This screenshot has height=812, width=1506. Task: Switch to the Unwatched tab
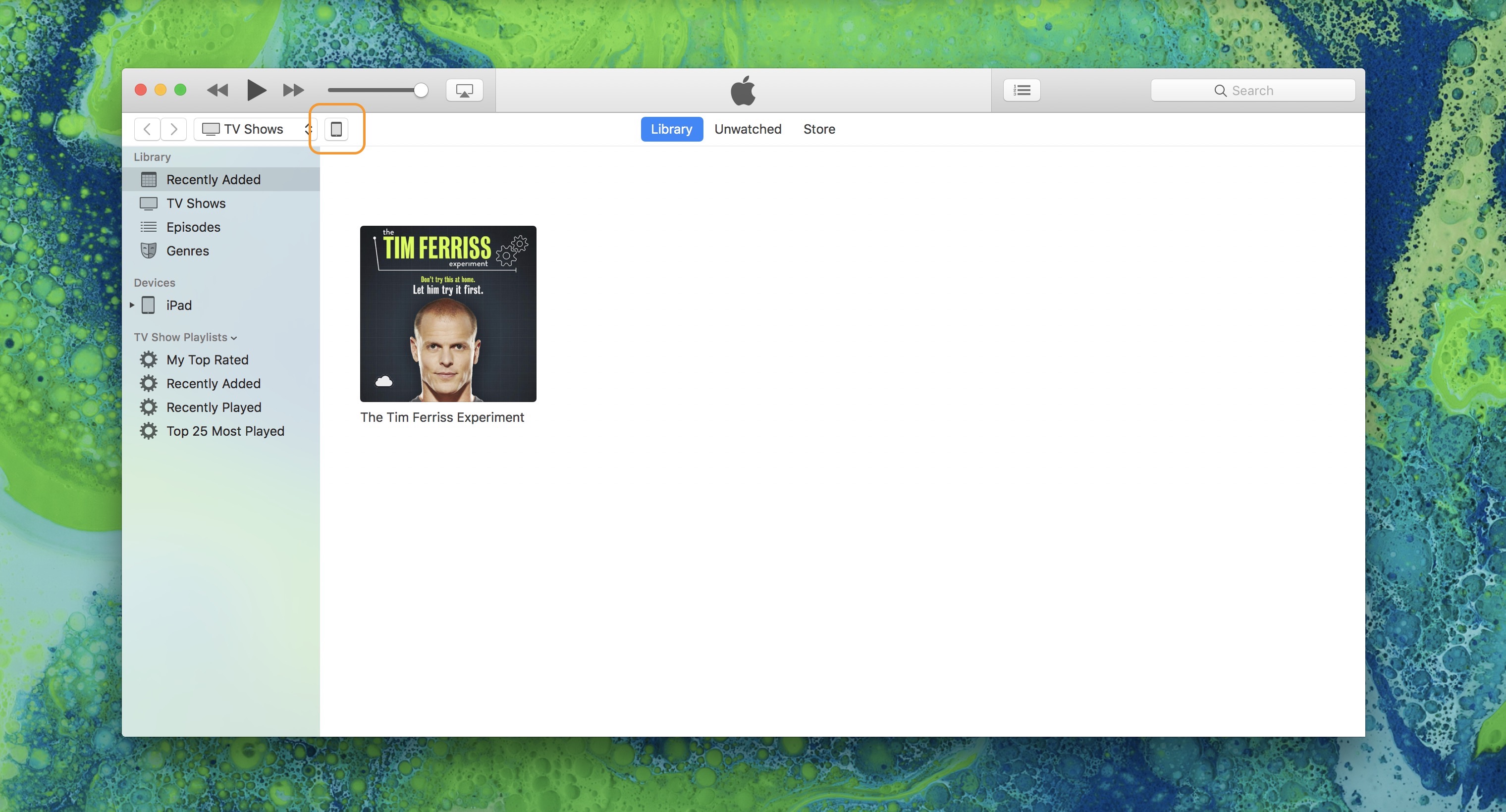click(x=748, y=129)
